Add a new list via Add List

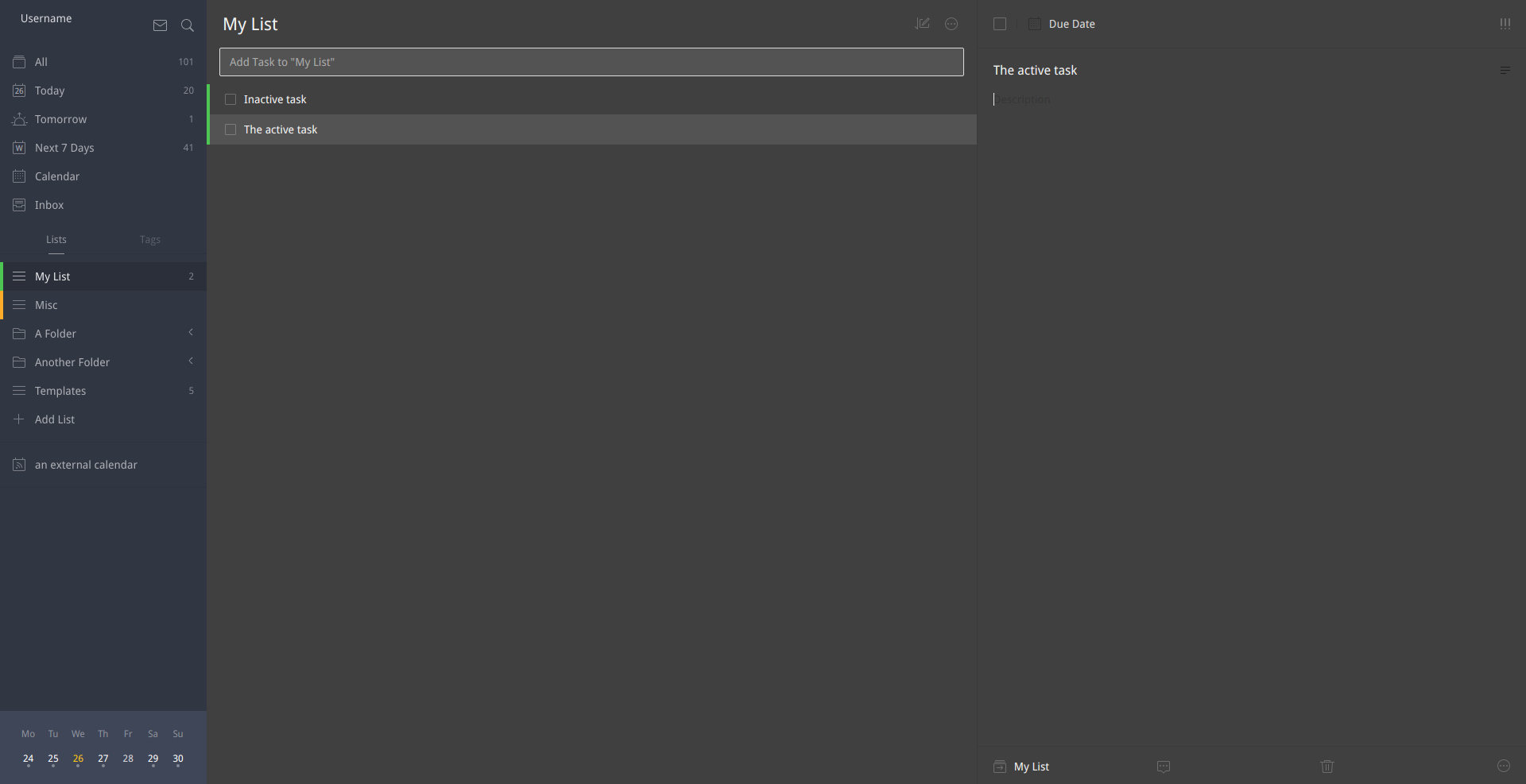pyautogui.click(x=56, y=419)
